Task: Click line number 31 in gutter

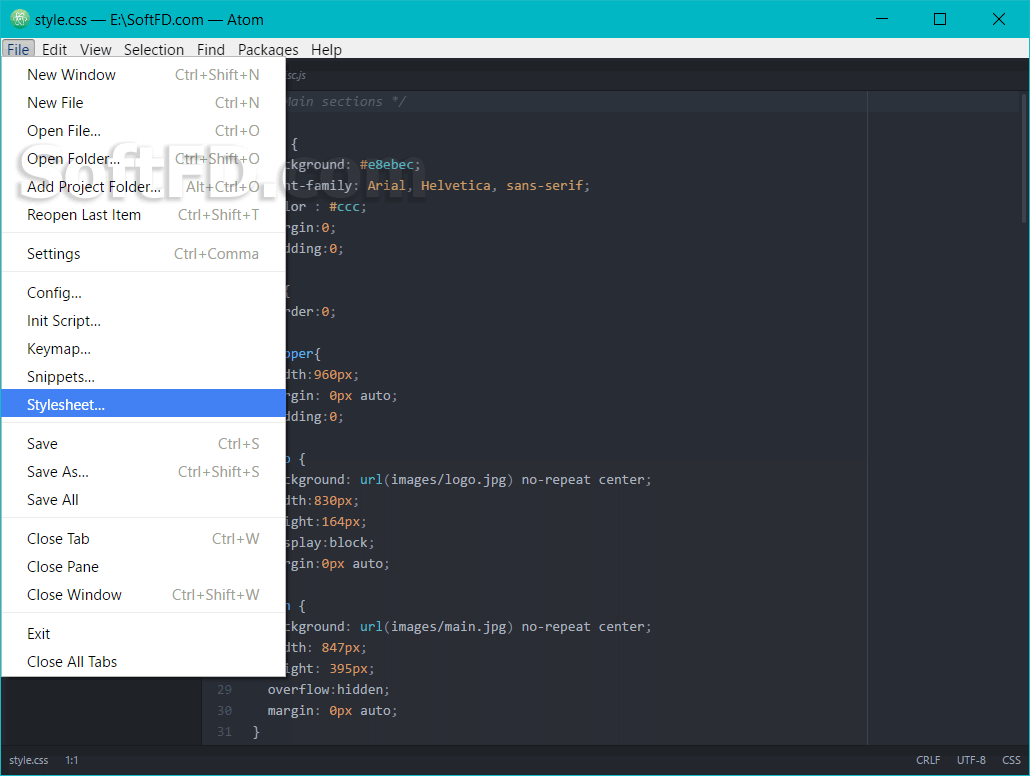Action: click(x=225, y=731)
